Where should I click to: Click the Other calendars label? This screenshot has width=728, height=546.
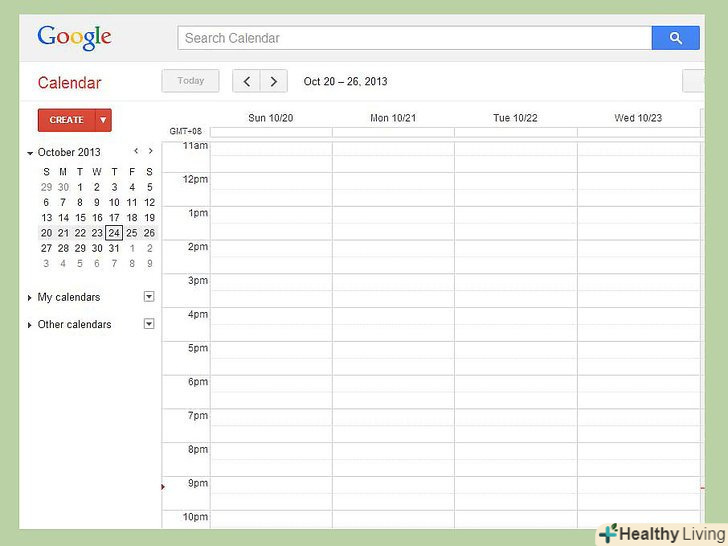[74, 325]
